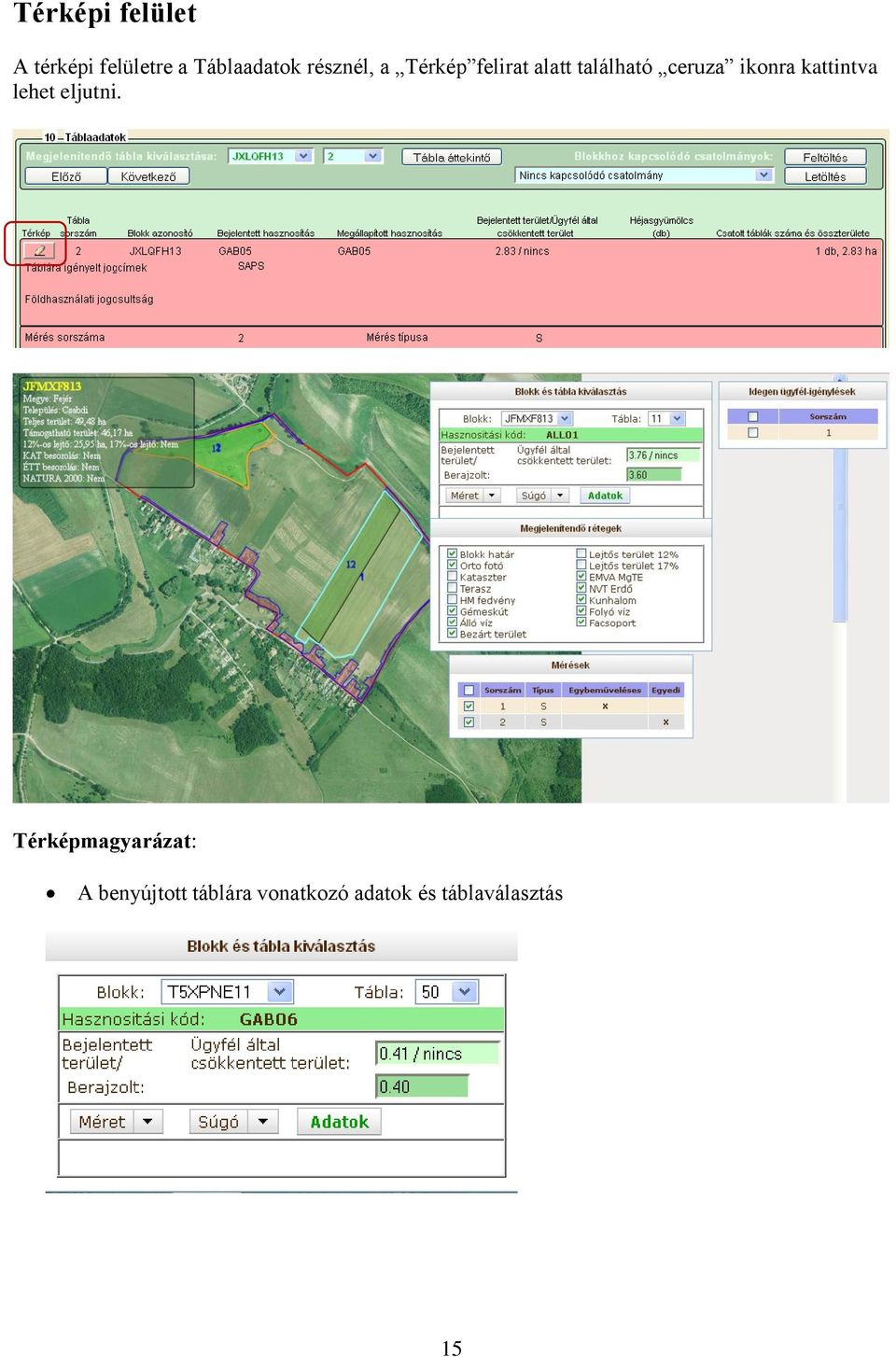Click the Egybeművelésés column header
896x1357 pixels.
coord(605,691)
